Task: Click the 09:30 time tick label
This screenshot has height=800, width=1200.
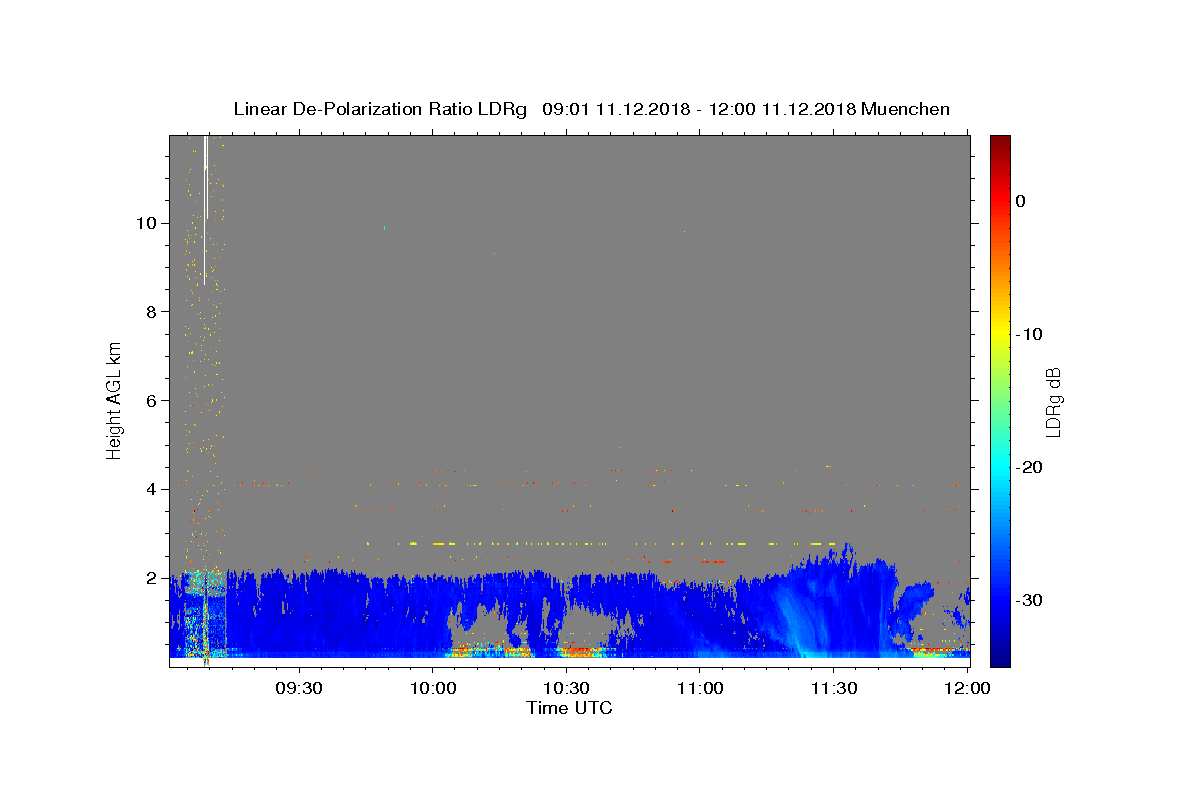Action: [299, 689]
